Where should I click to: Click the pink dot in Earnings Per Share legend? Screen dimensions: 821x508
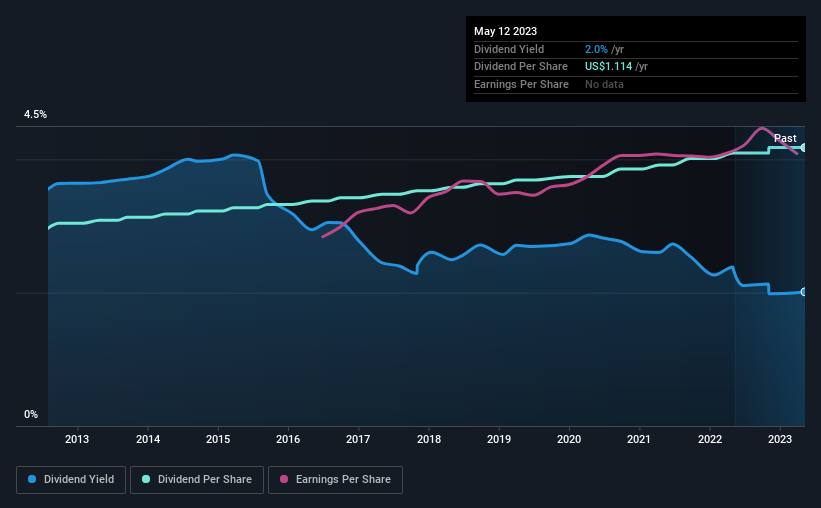tap(284, 479)
